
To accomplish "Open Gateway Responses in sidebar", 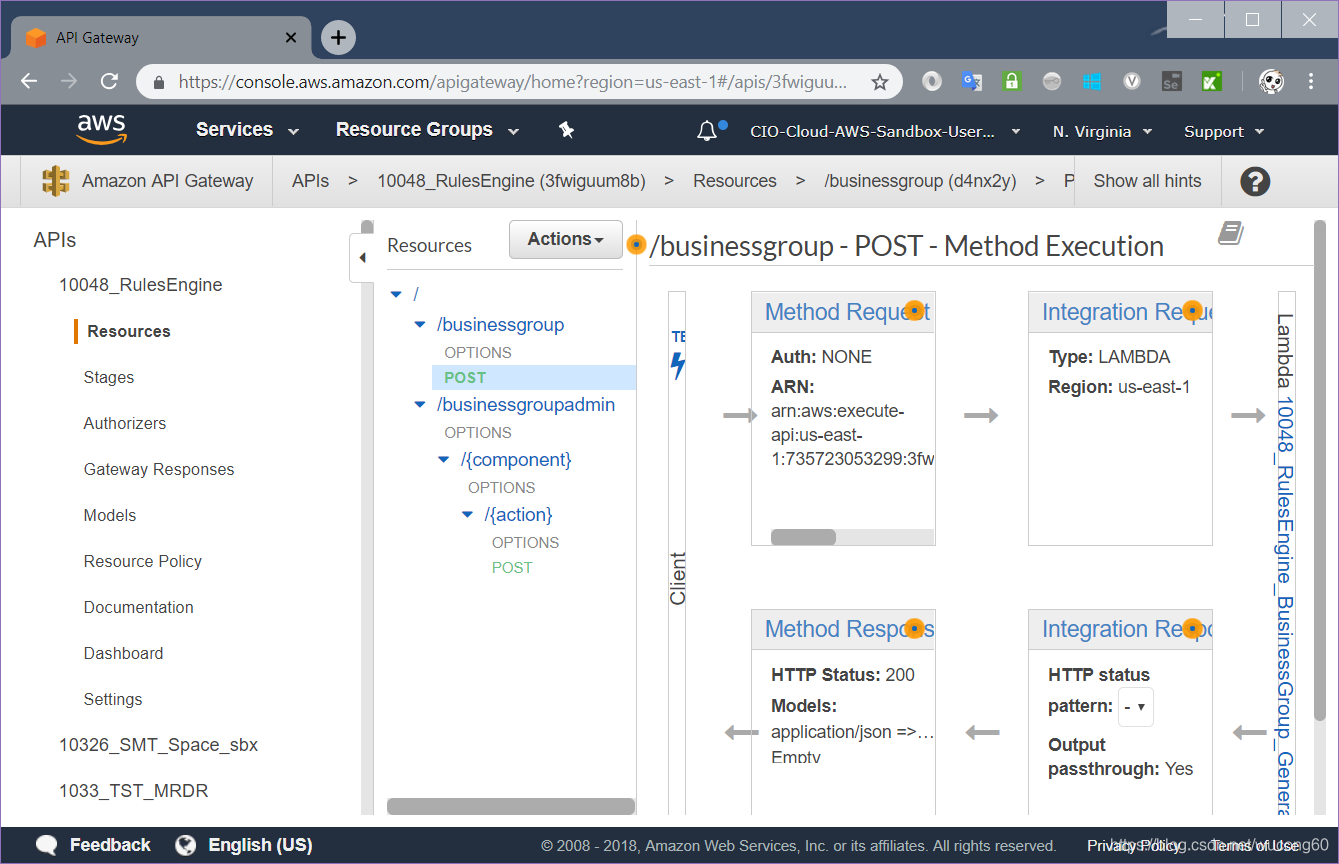I will 159,469.
